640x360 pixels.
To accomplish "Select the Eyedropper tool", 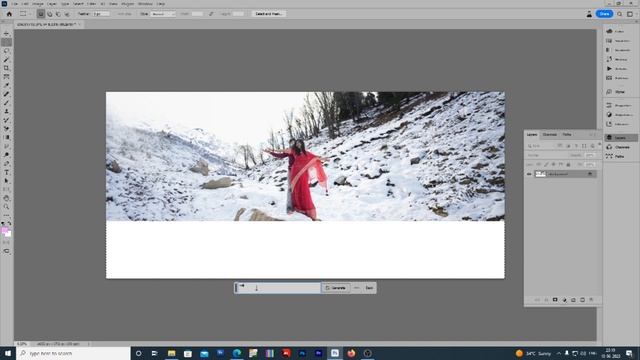I will (x=6, y=85).
